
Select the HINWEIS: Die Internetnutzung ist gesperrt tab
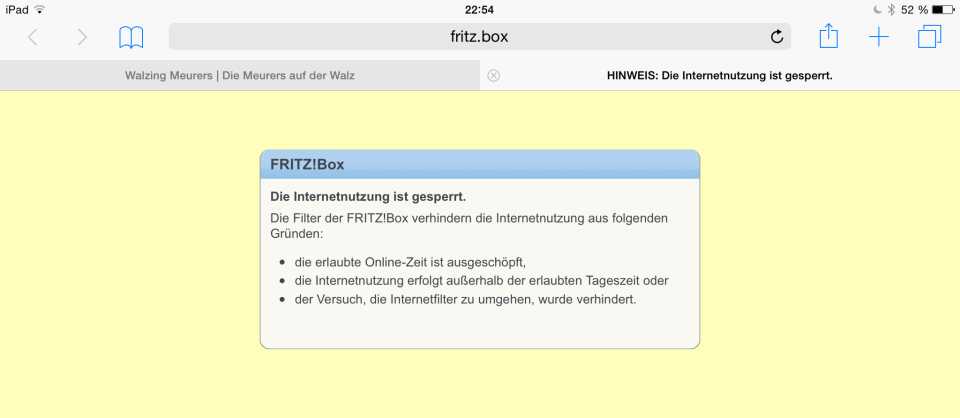coord(720,75)
